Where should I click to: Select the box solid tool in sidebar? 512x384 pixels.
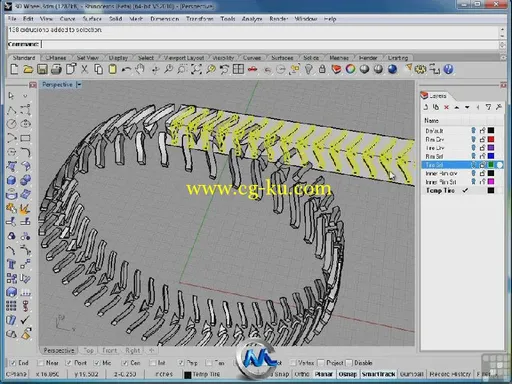[12, 180]
